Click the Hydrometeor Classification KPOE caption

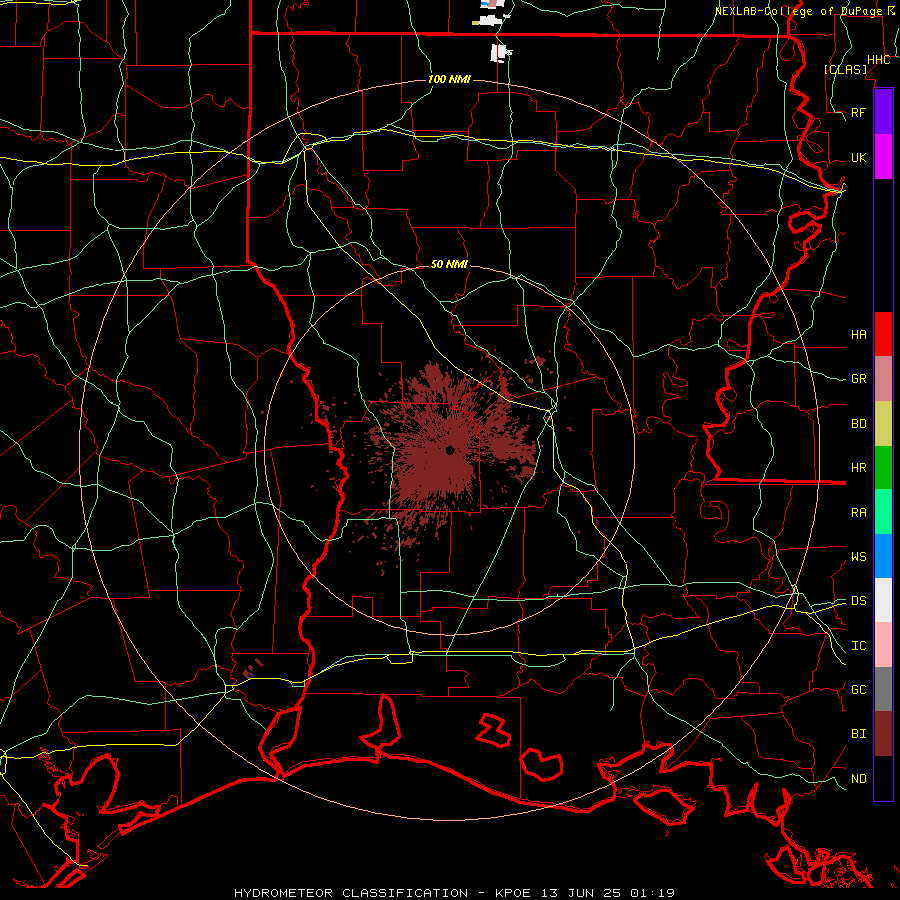click(x=454, y=893)
